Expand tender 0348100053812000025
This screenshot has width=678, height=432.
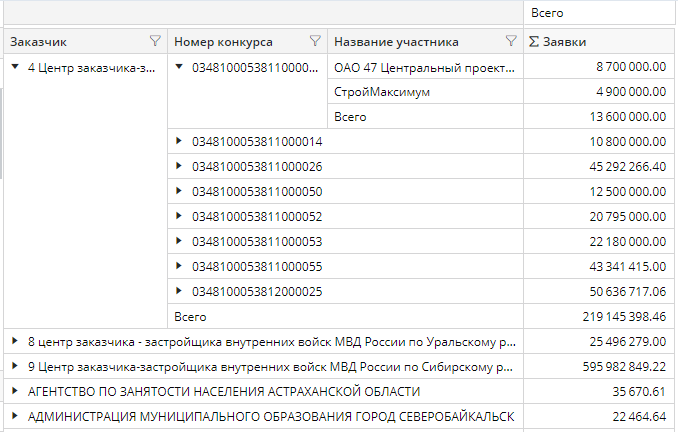[180, 291]
